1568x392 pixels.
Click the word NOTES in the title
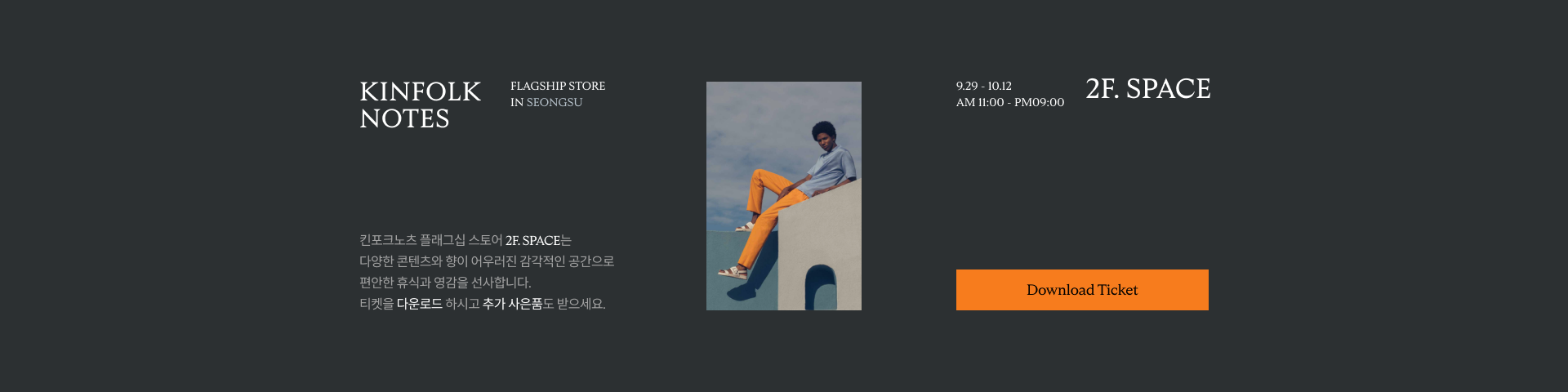click(x=404, y=118)
